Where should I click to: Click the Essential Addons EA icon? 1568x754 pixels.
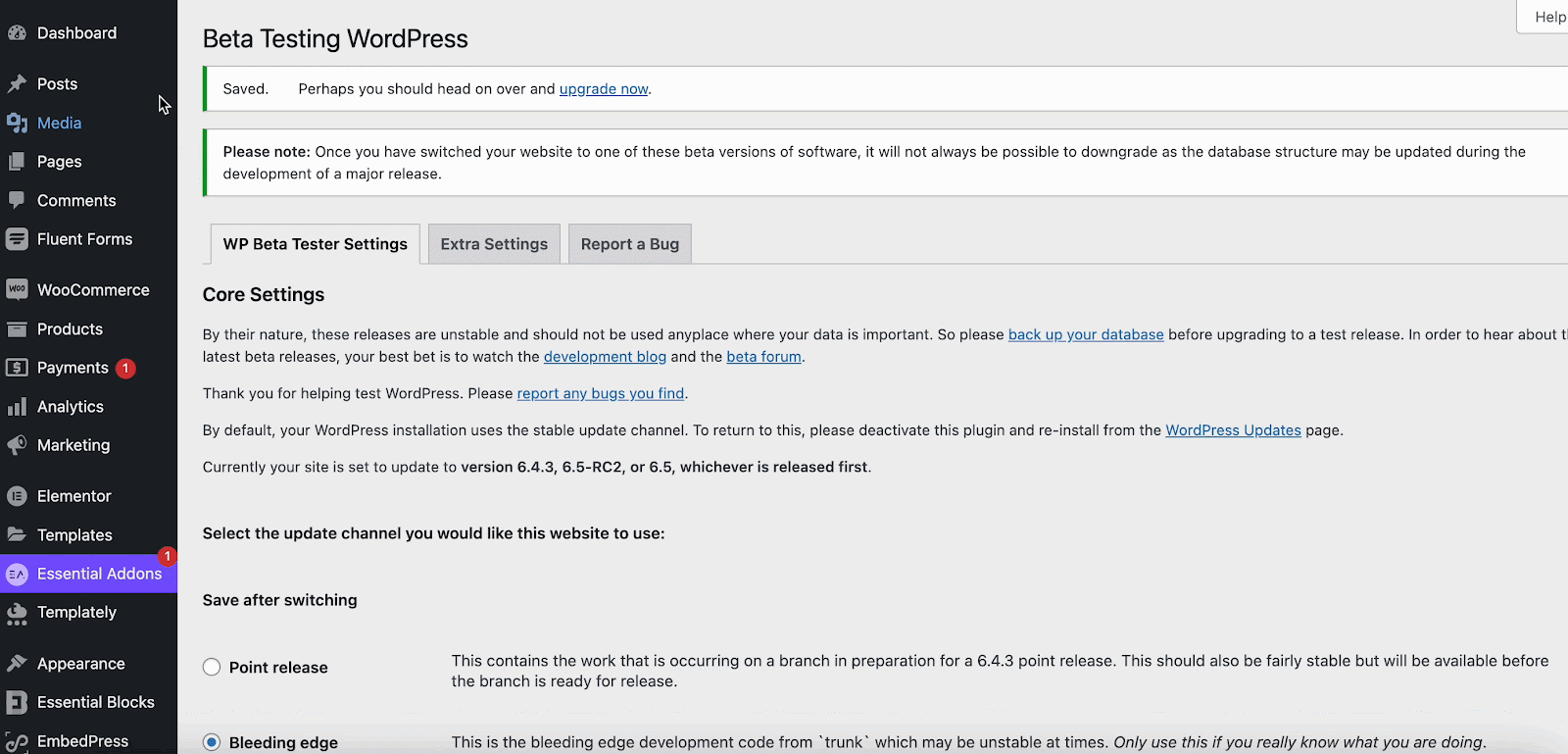click(x=17, y=574)
